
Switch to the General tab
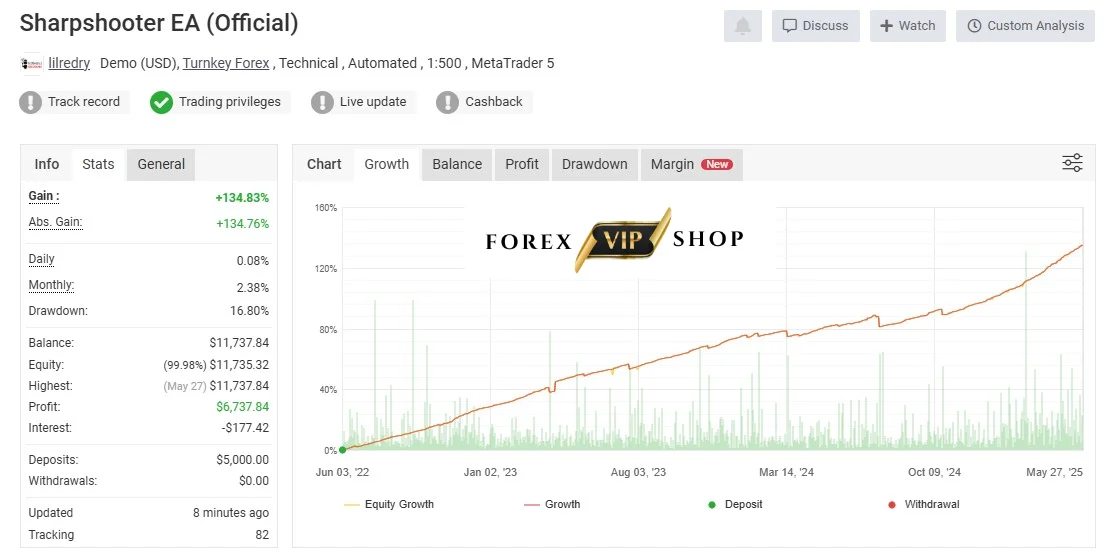coord(161,164)
